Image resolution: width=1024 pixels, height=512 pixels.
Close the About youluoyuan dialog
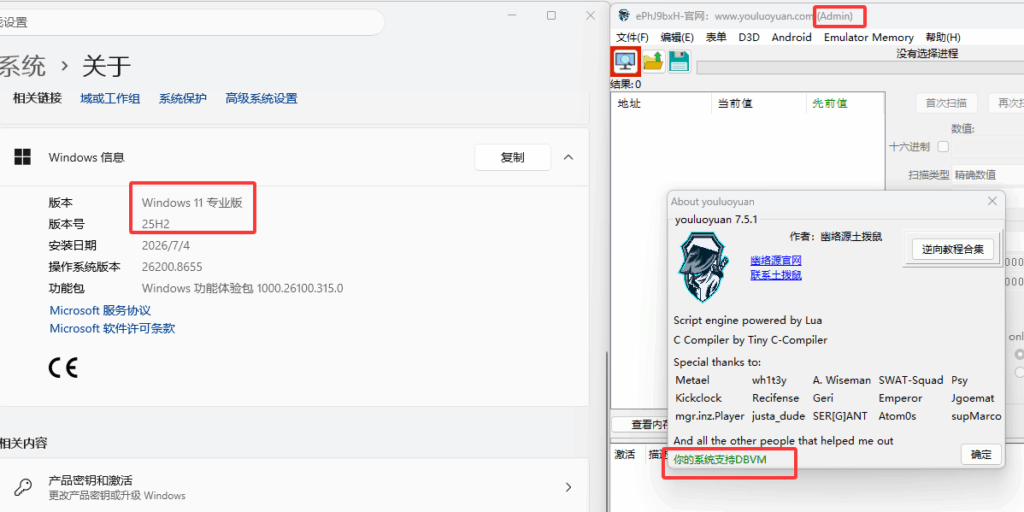[x=992, y=201]
